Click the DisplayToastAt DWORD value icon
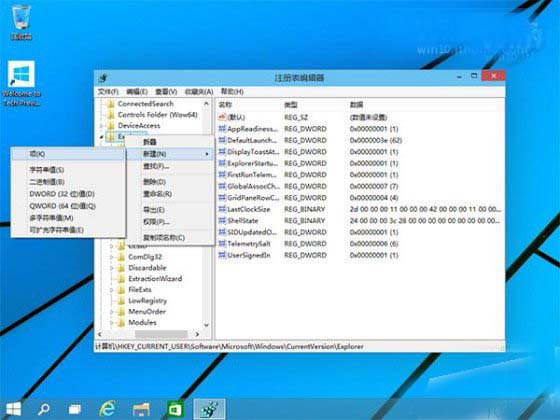The width and height of the screenshot is (560, 420). [222, 151]
